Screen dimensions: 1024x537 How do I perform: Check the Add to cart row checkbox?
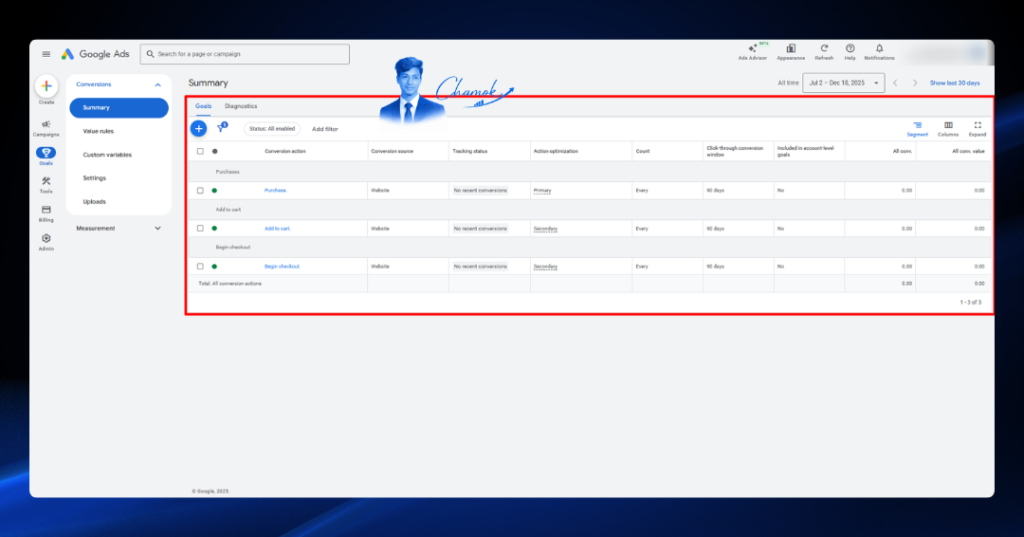click(200, 229)
